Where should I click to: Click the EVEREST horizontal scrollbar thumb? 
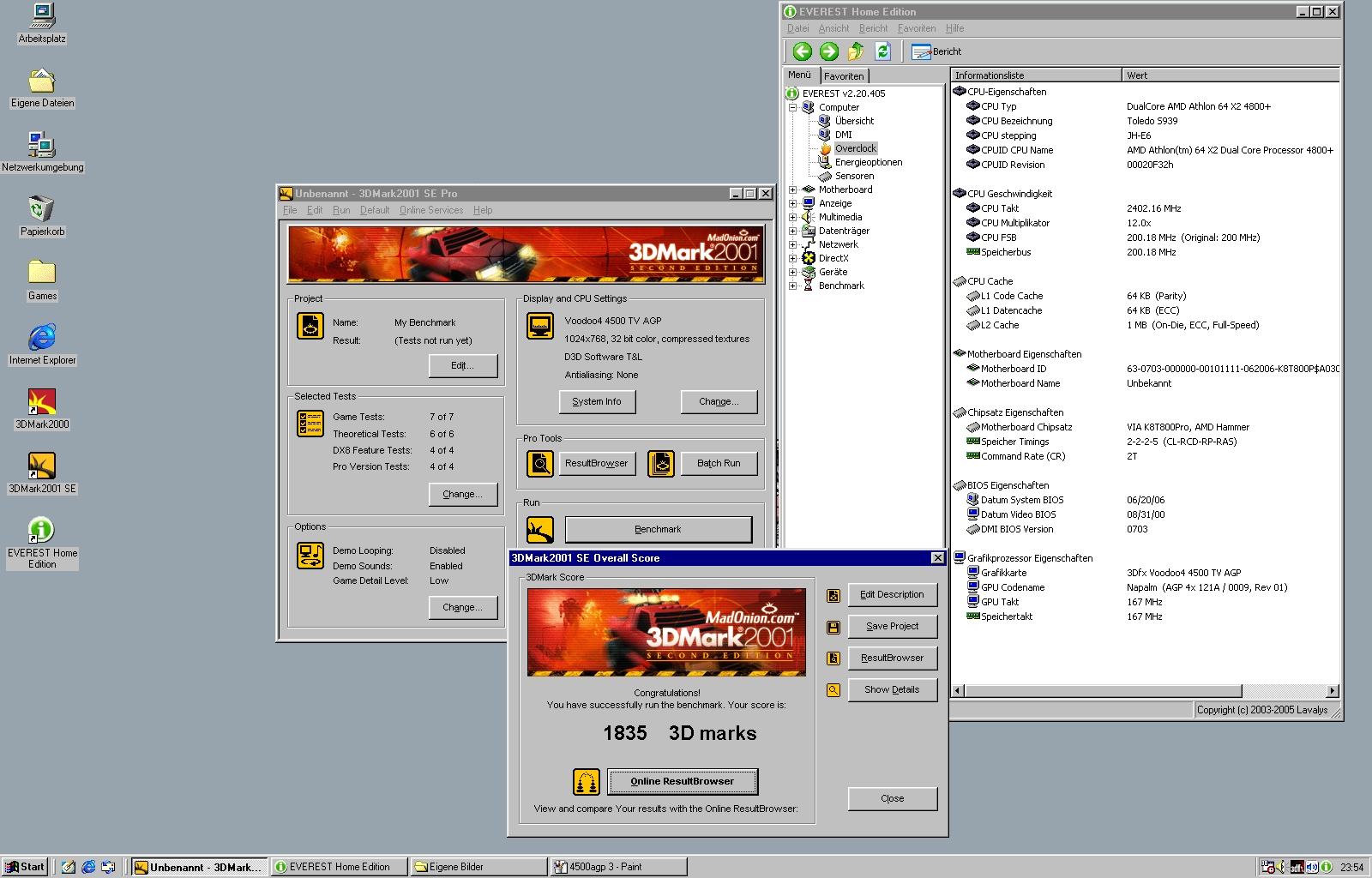1103,691
